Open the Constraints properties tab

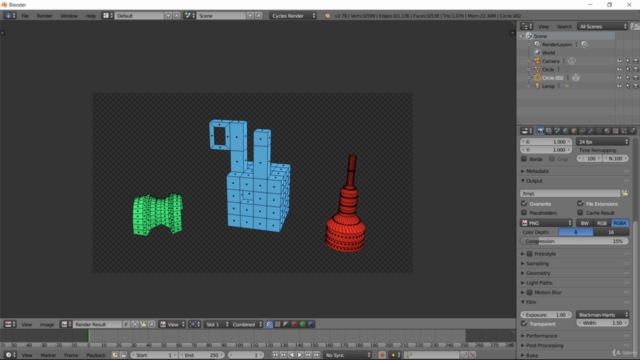tap(582, 131)
